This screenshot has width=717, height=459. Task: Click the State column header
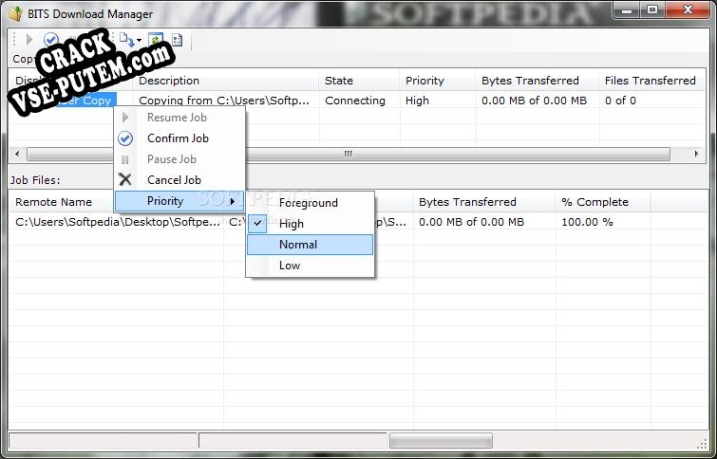click(359, 80)
